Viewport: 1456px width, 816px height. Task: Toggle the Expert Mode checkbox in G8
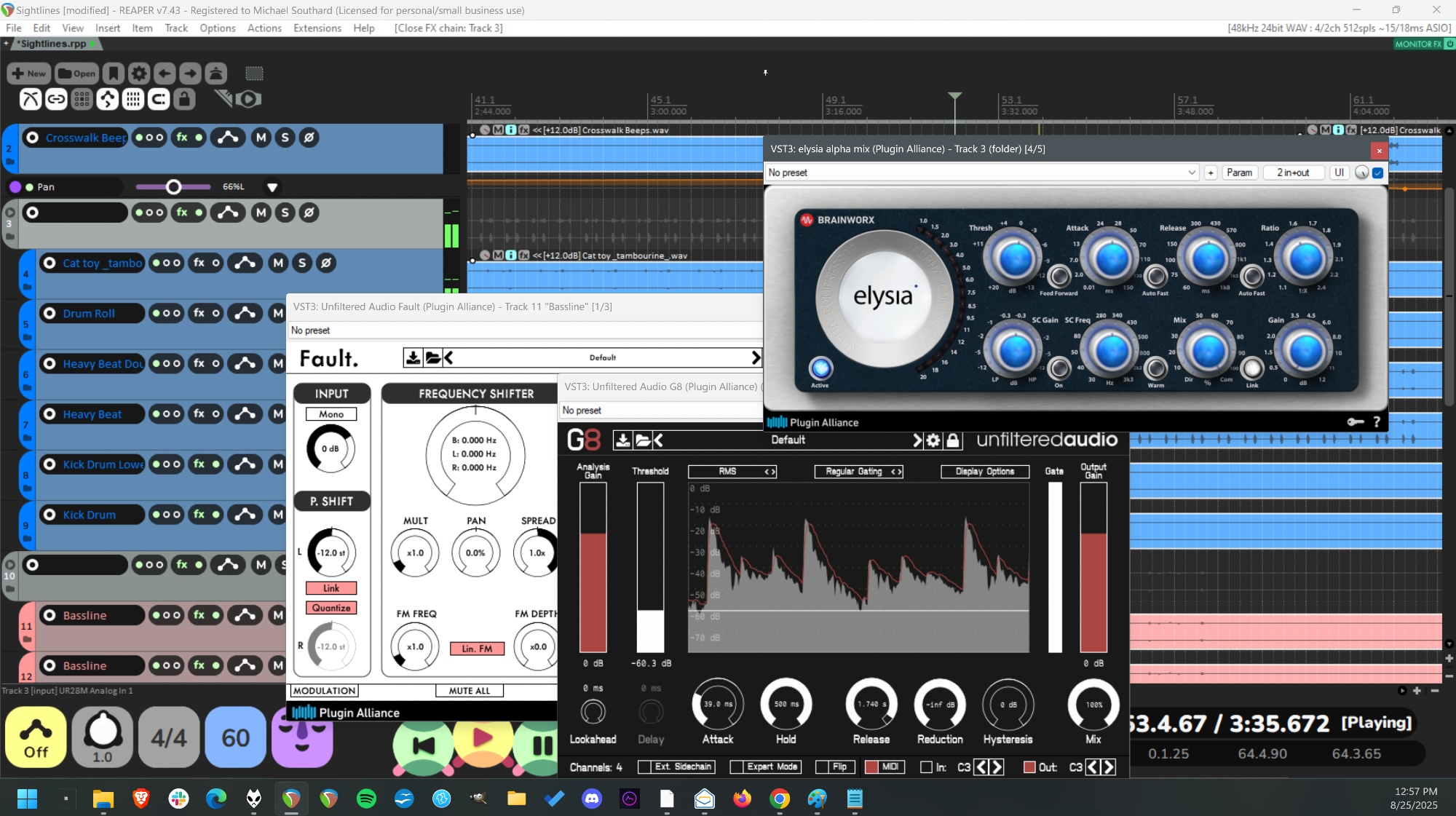[736, 767]
